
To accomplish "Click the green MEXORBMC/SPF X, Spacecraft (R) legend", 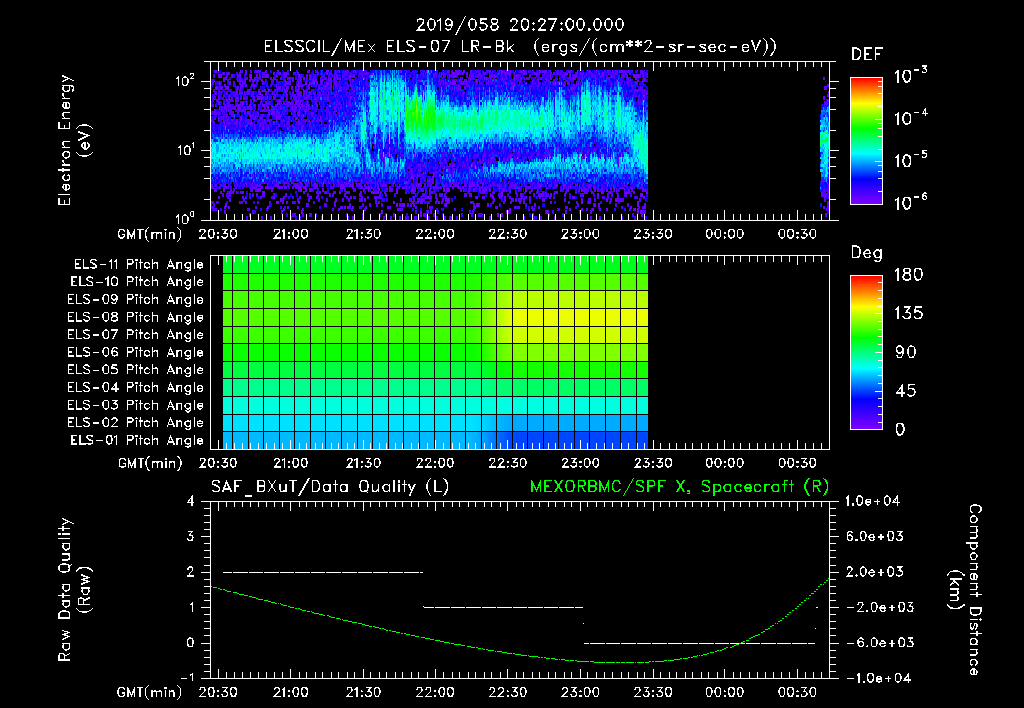I will (x=679, y=487).
